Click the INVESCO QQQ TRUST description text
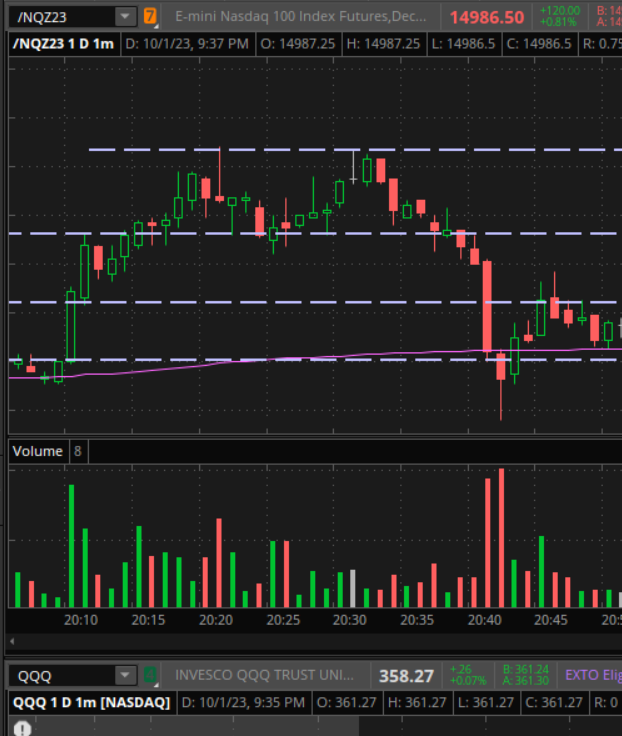 point(265,675)
